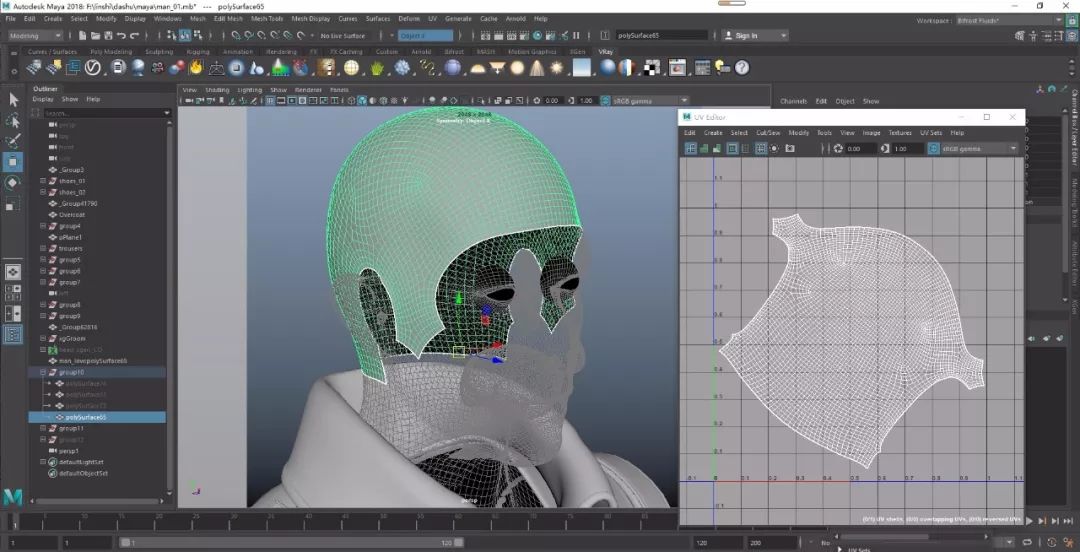Screen dimensions: 1080x552
Task: Choose the Paint Selection brush tool
Action: [13, 141]
